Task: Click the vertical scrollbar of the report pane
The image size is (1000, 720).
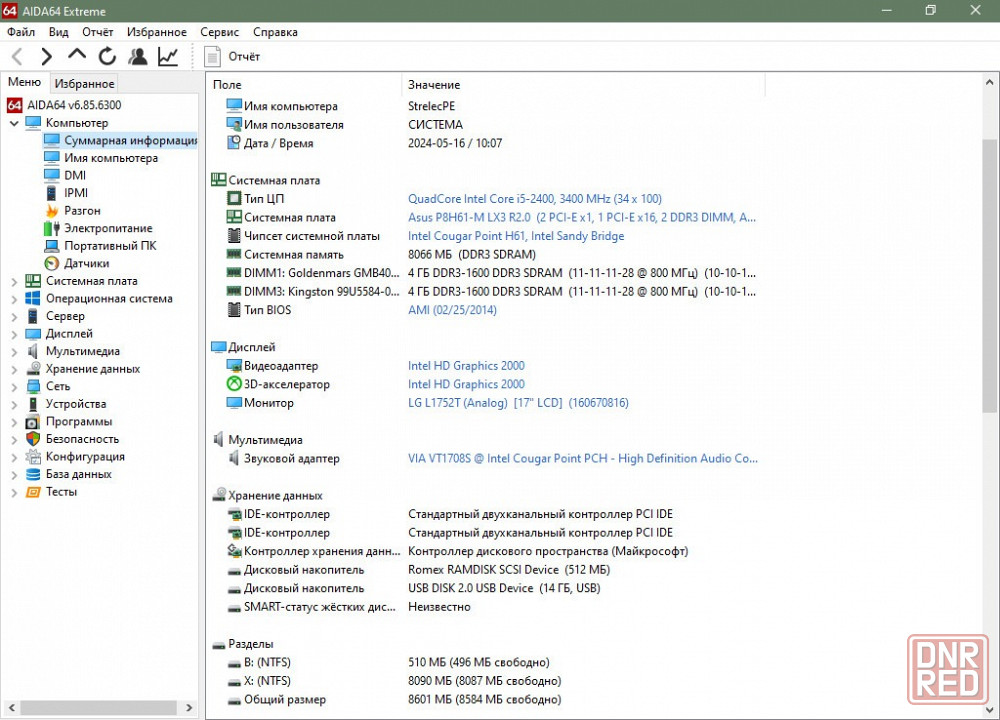Action: [x=989, y=276]
